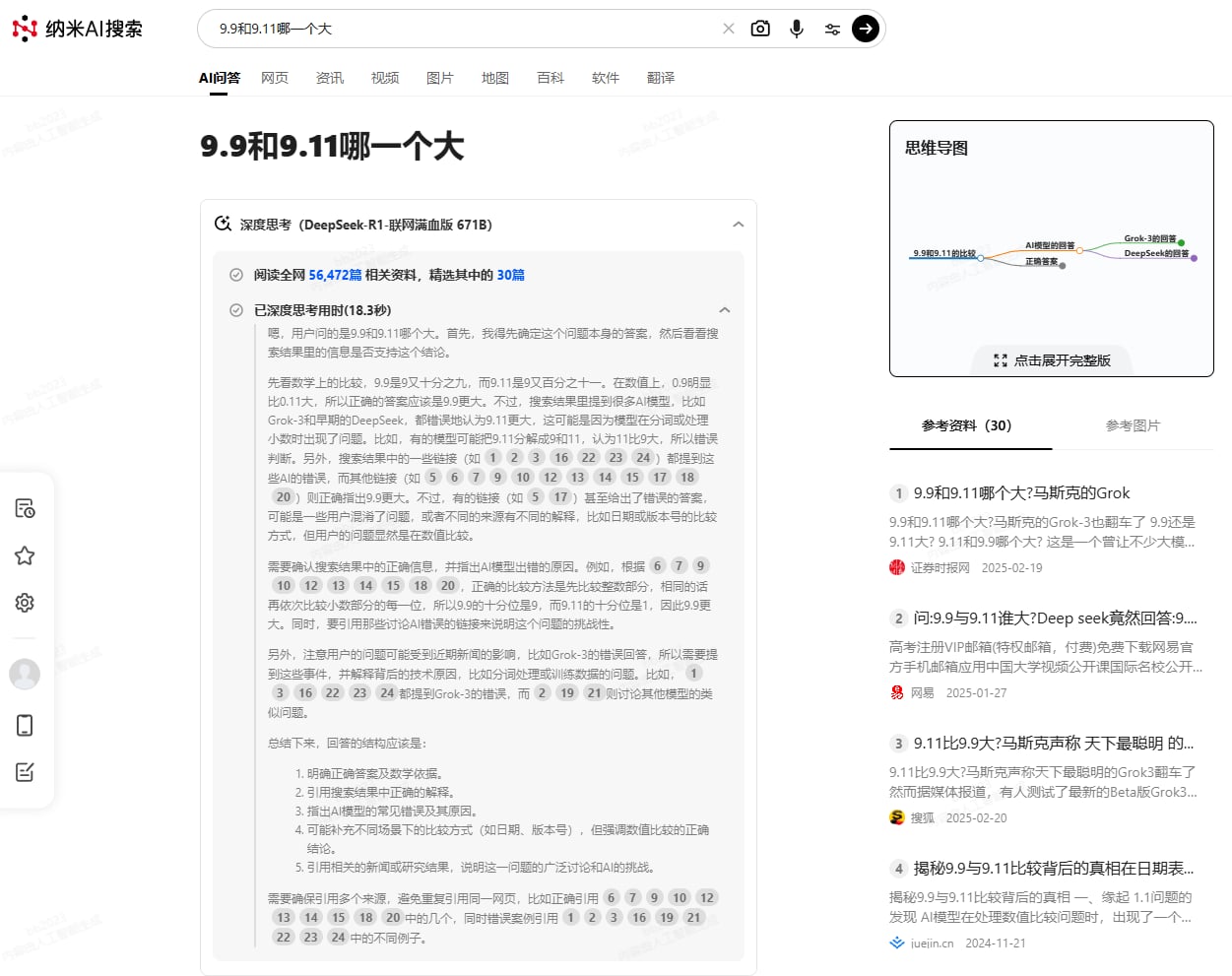
Task: Click the check icon beside 已深度思考用时
Action: [x=236, y=310]
